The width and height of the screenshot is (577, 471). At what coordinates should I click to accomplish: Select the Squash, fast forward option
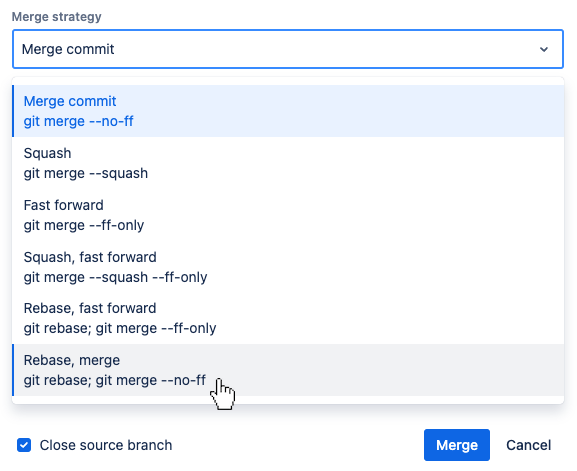click(288, 267)
